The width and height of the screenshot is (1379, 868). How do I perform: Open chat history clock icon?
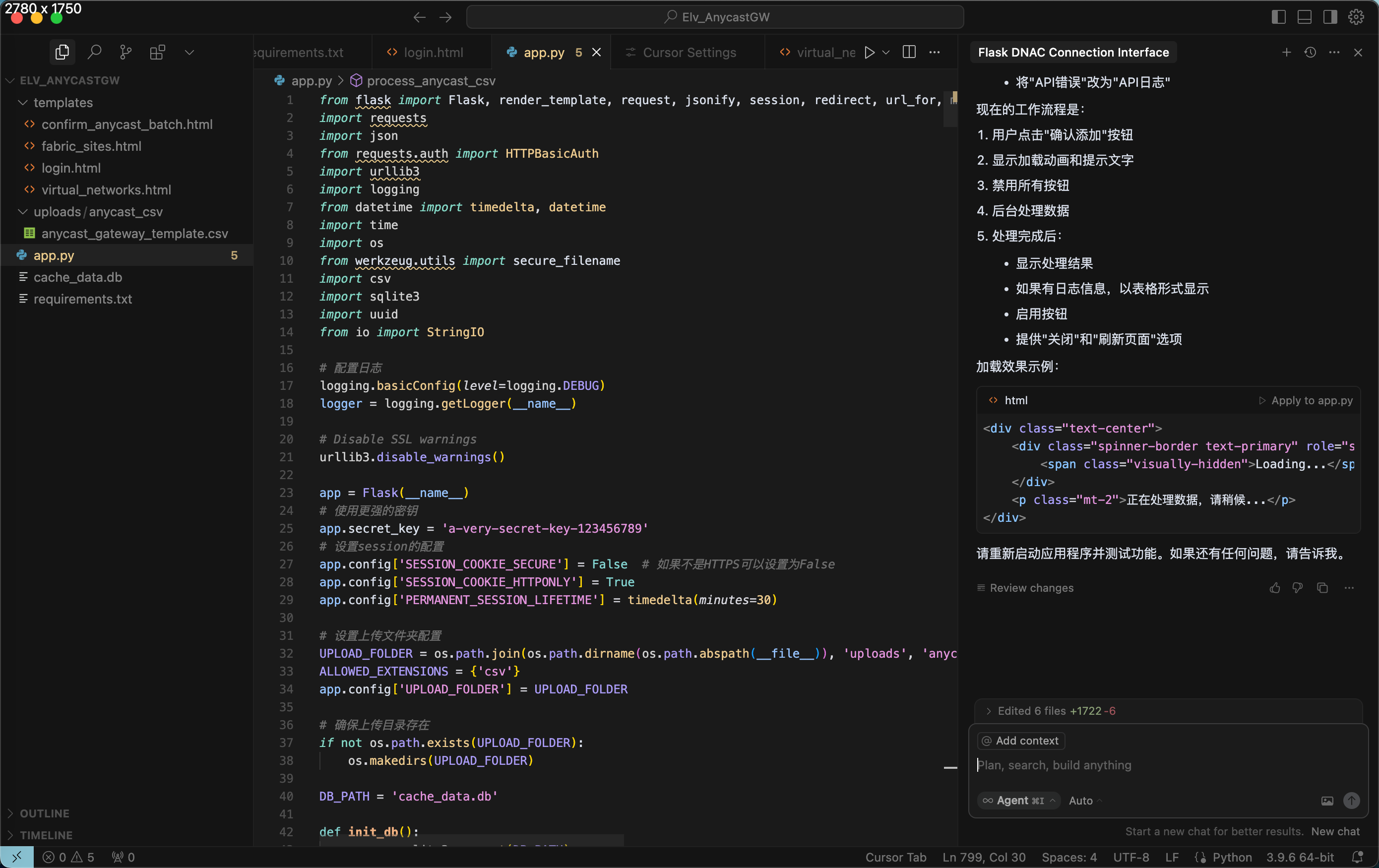pyautogui.click(x=1310, y=52)
